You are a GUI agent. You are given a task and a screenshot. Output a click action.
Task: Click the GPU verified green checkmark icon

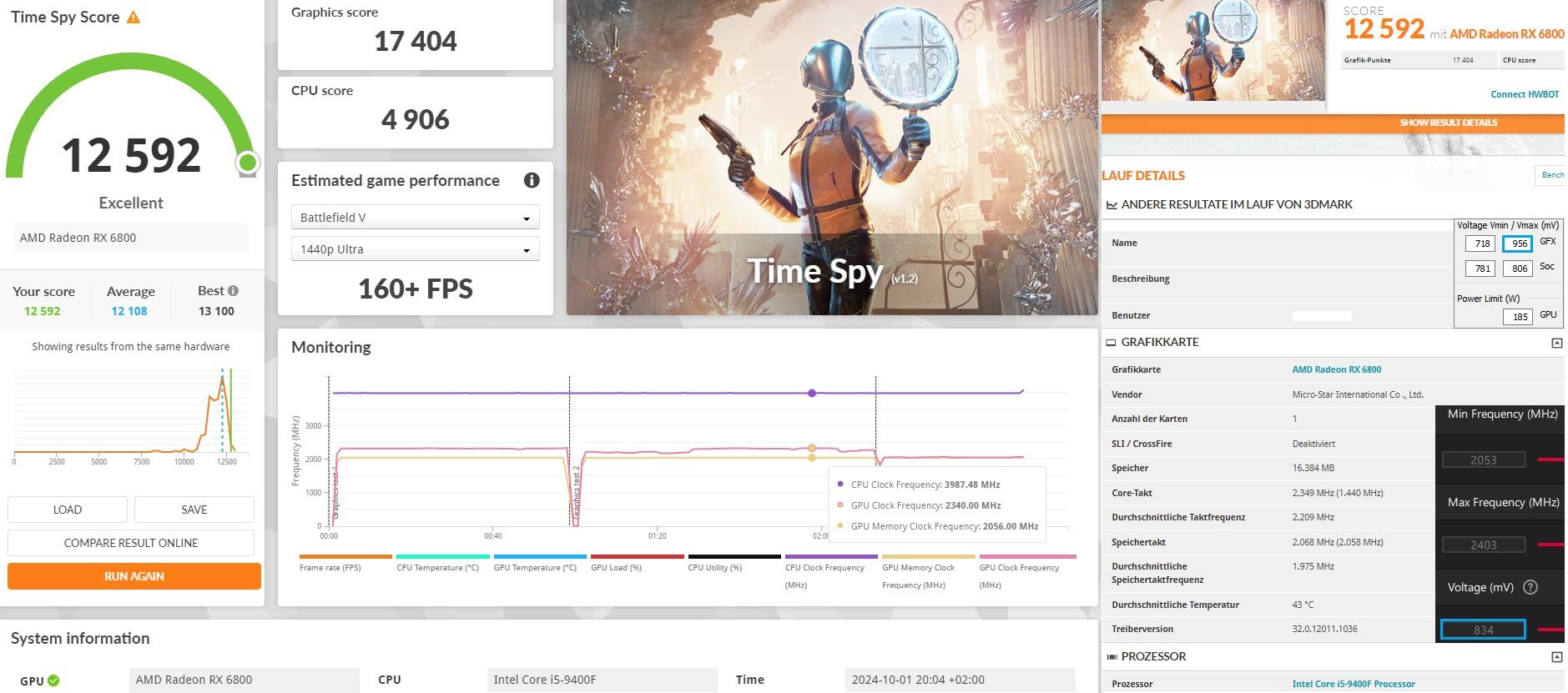53,680
